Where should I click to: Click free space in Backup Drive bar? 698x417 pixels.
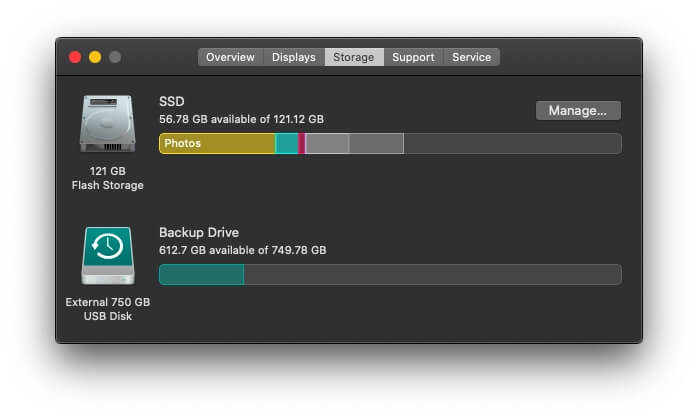pos(431,274)
